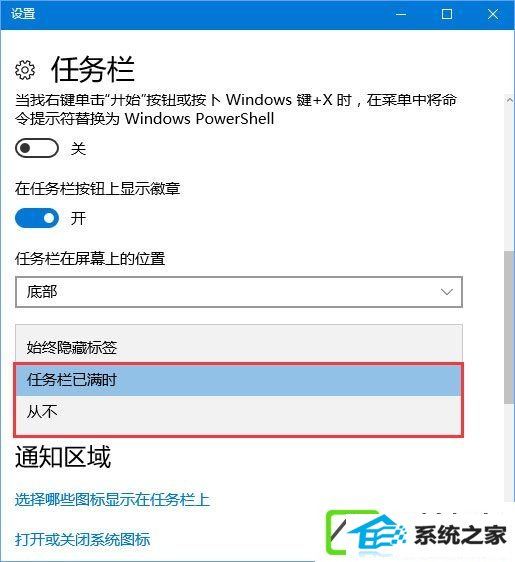The image size is (515, 562).
Task: Maximize the 设置 window
Action: pos(447,14)
